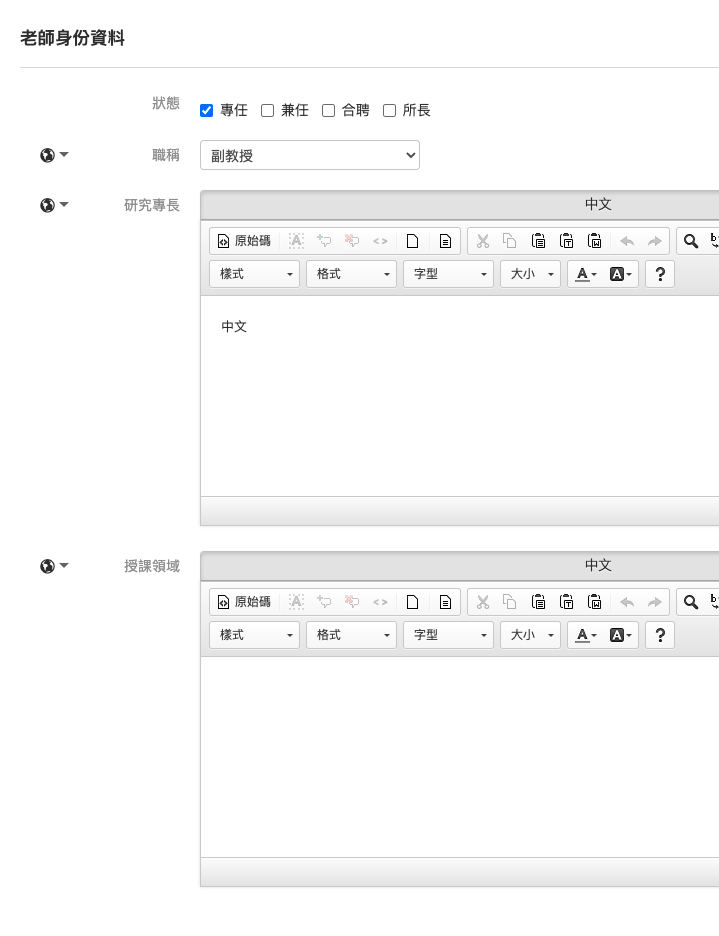Click the globe language button beside 職稱
This screenshot has height=936, width=719.
pos(54,155)
